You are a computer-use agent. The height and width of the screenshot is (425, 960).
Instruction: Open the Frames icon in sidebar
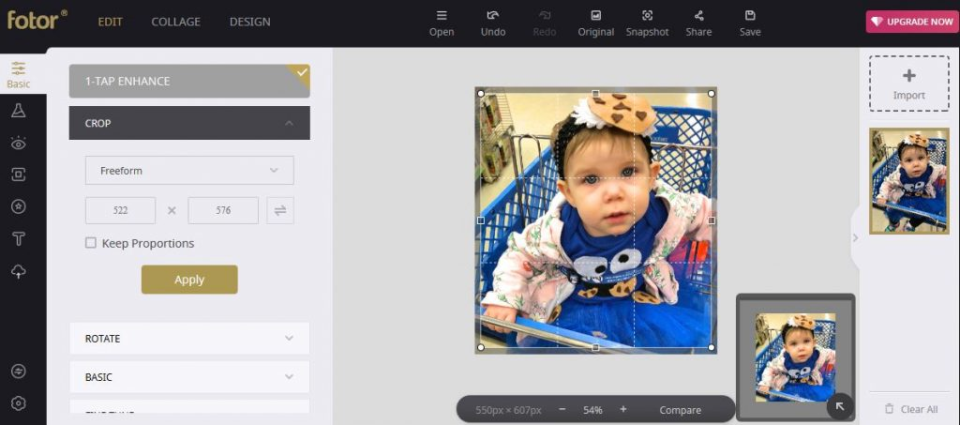[18, 175]
